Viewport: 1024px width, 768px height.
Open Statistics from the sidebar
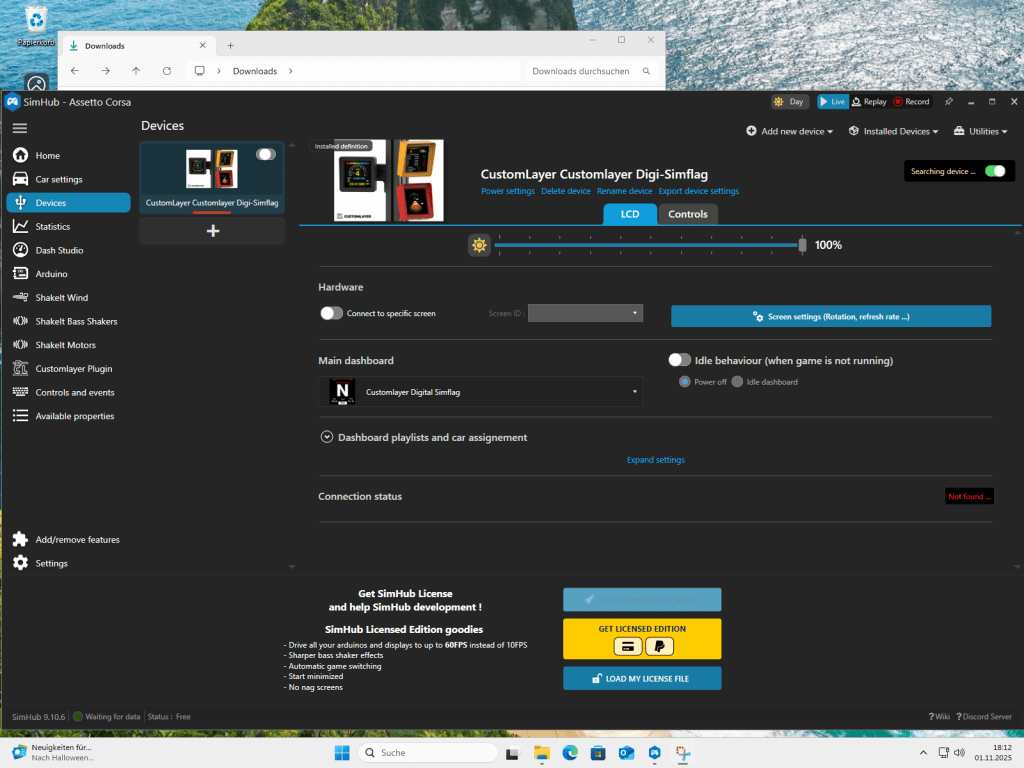tap(53, 227)
